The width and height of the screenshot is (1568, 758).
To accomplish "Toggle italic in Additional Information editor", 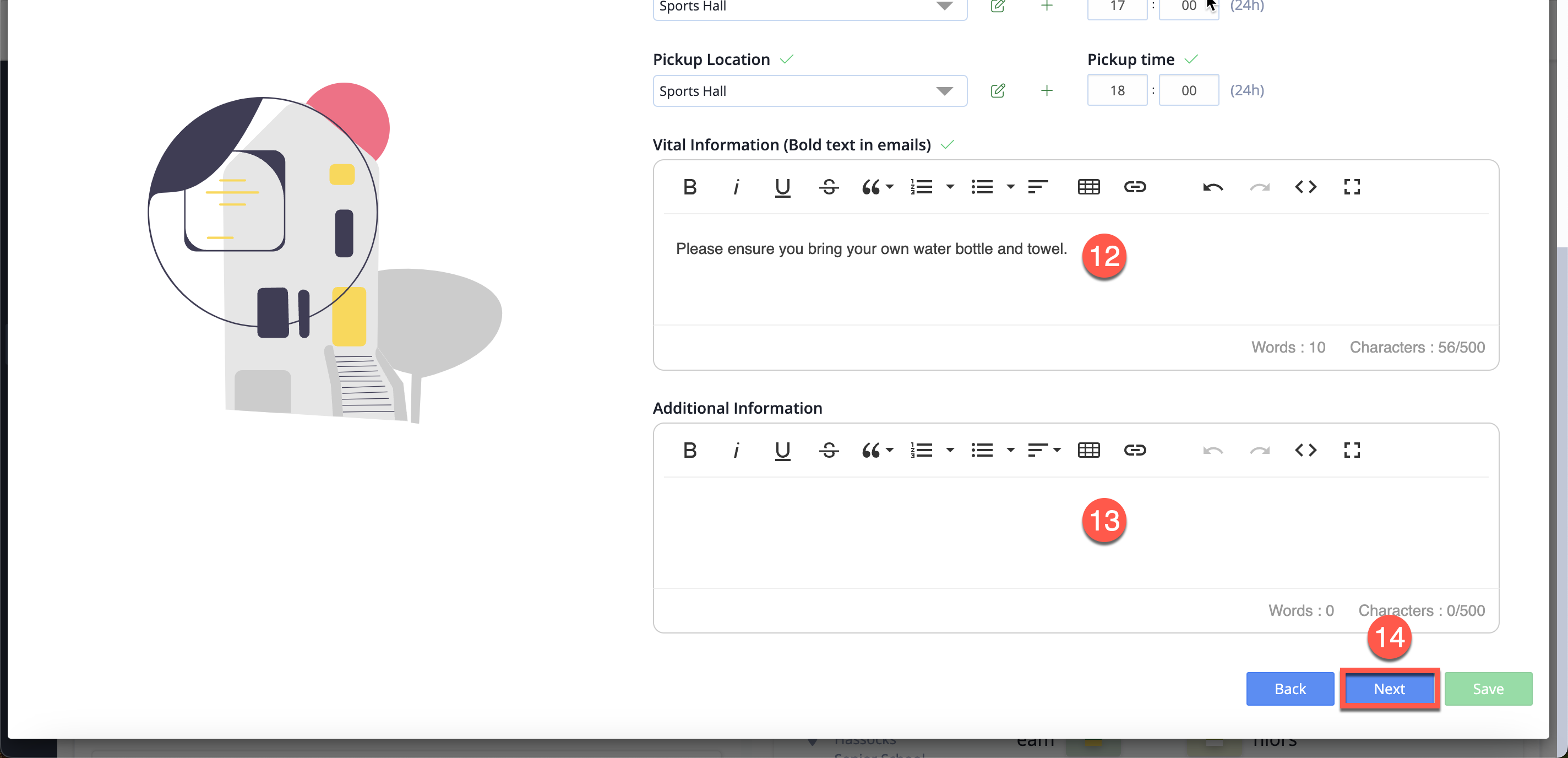I will tap(736, 450).
